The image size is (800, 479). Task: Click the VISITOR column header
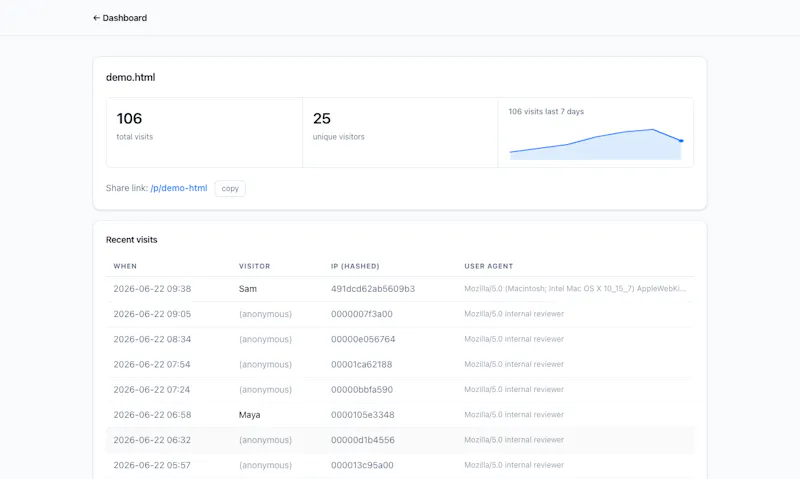[x=255, y=266]
